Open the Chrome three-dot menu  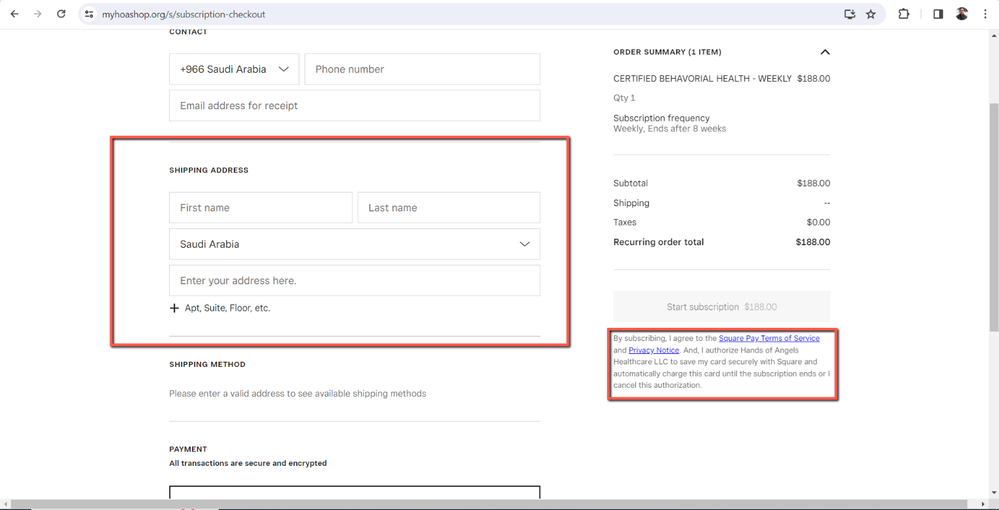click(985, 14)
